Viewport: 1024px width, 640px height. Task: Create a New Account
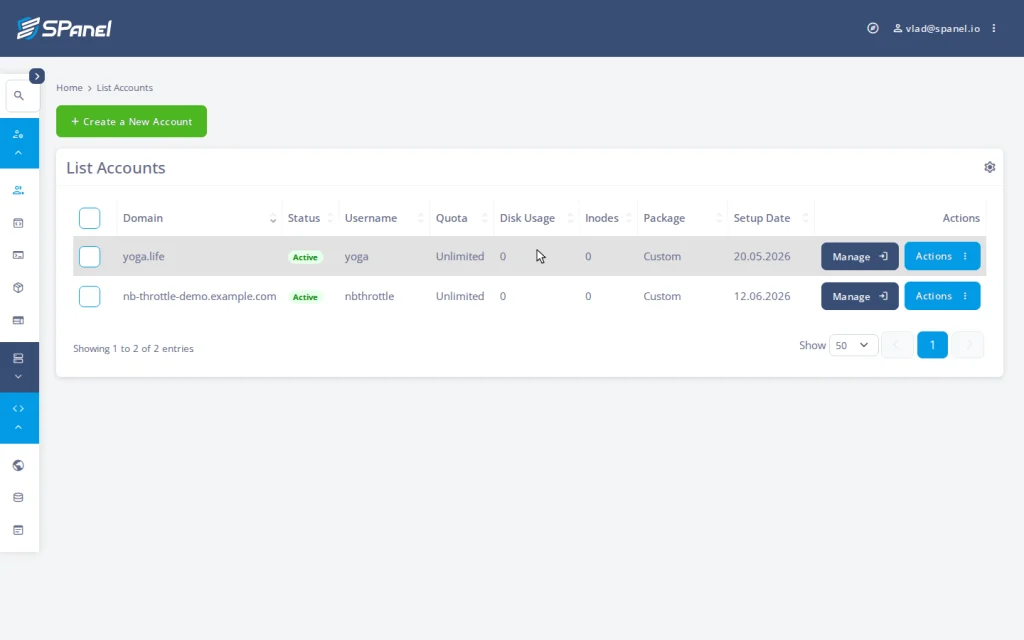(x=131, y=121)
